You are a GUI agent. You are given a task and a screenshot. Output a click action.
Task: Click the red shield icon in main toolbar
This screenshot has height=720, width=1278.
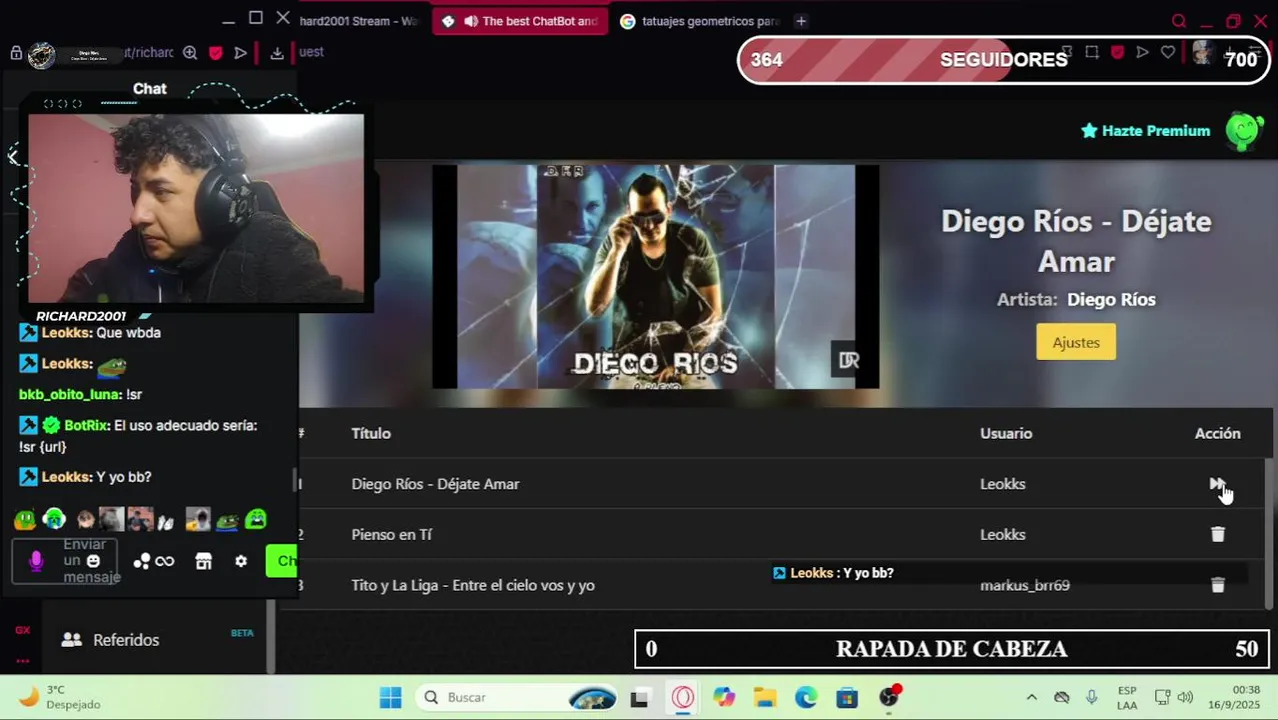(1117, 53)
